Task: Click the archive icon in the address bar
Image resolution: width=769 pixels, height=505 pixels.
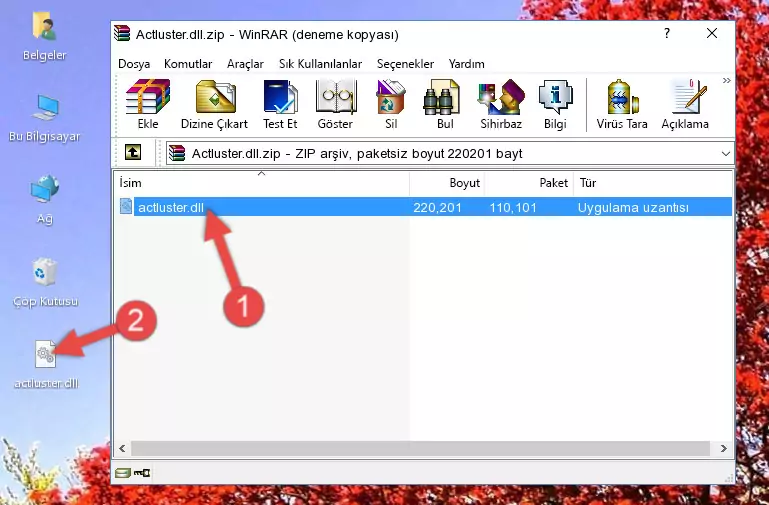Action: [177, 153]
